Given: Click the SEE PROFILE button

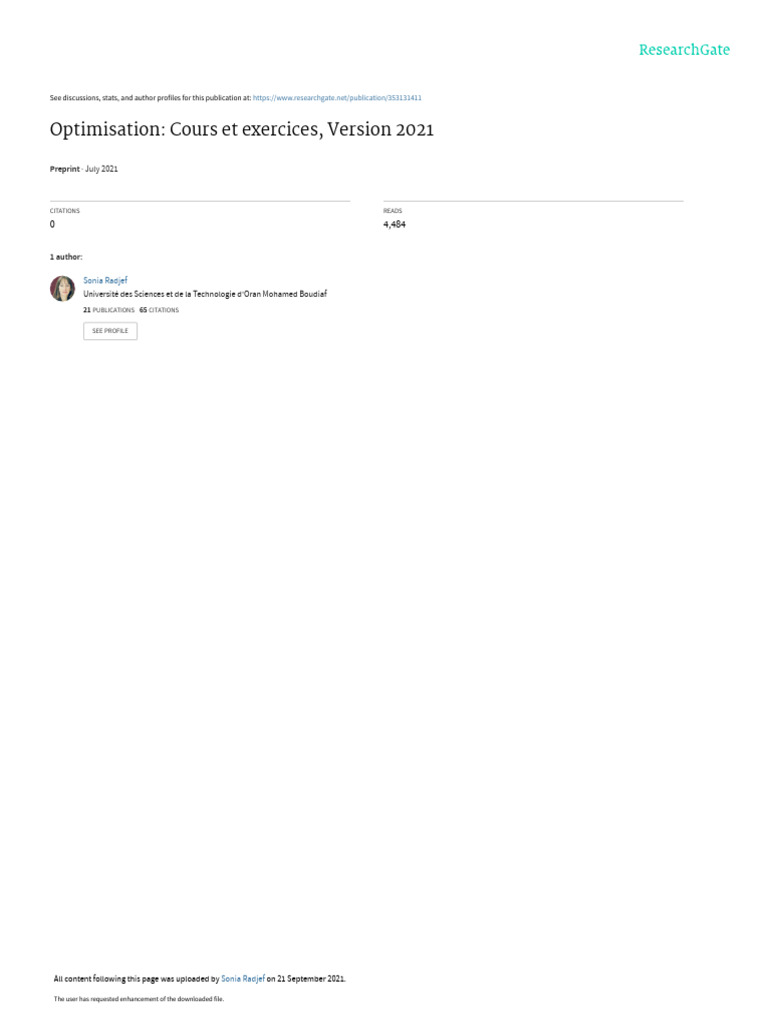Looking at the screenshot, I should [110, 331].
